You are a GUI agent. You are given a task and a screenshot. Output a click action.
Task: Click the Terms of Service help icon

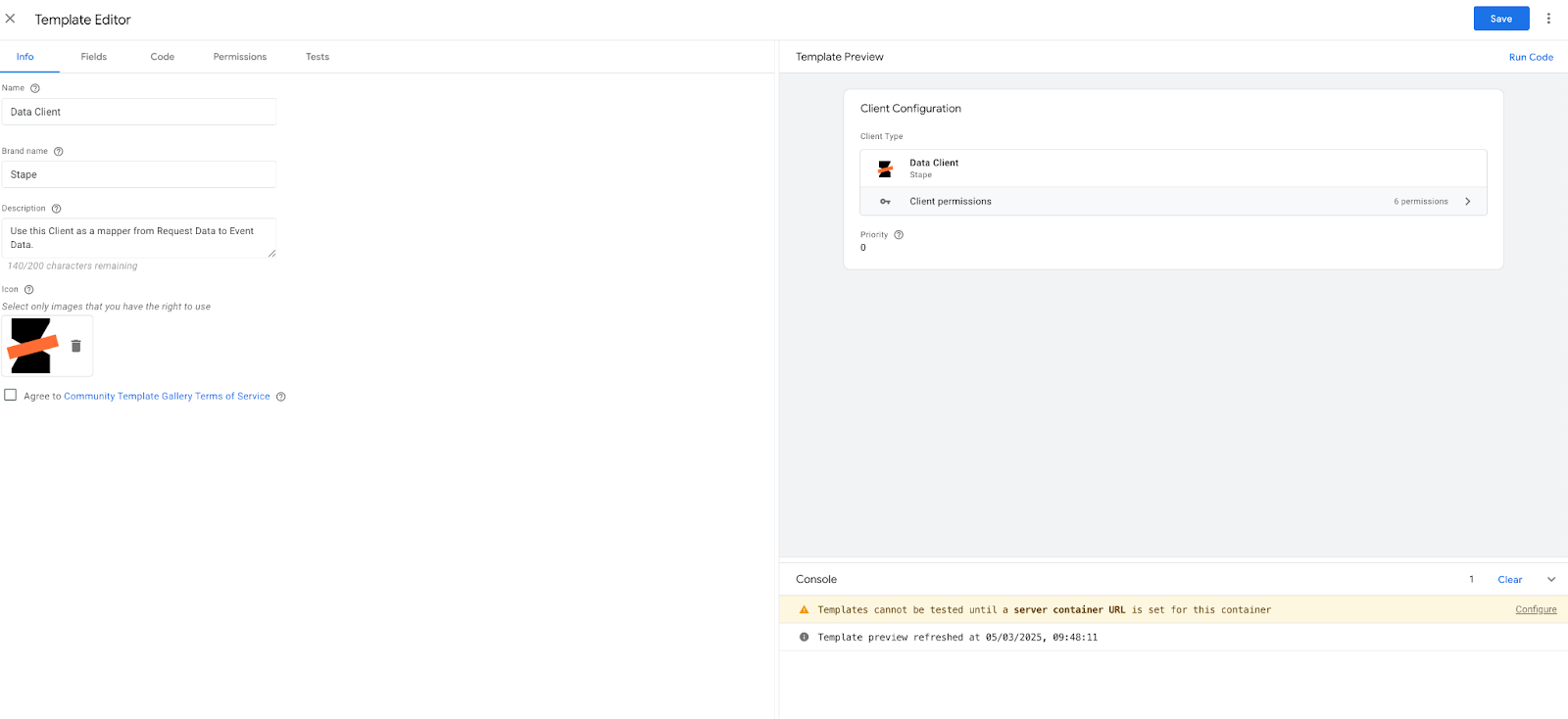tap(281, 397)
